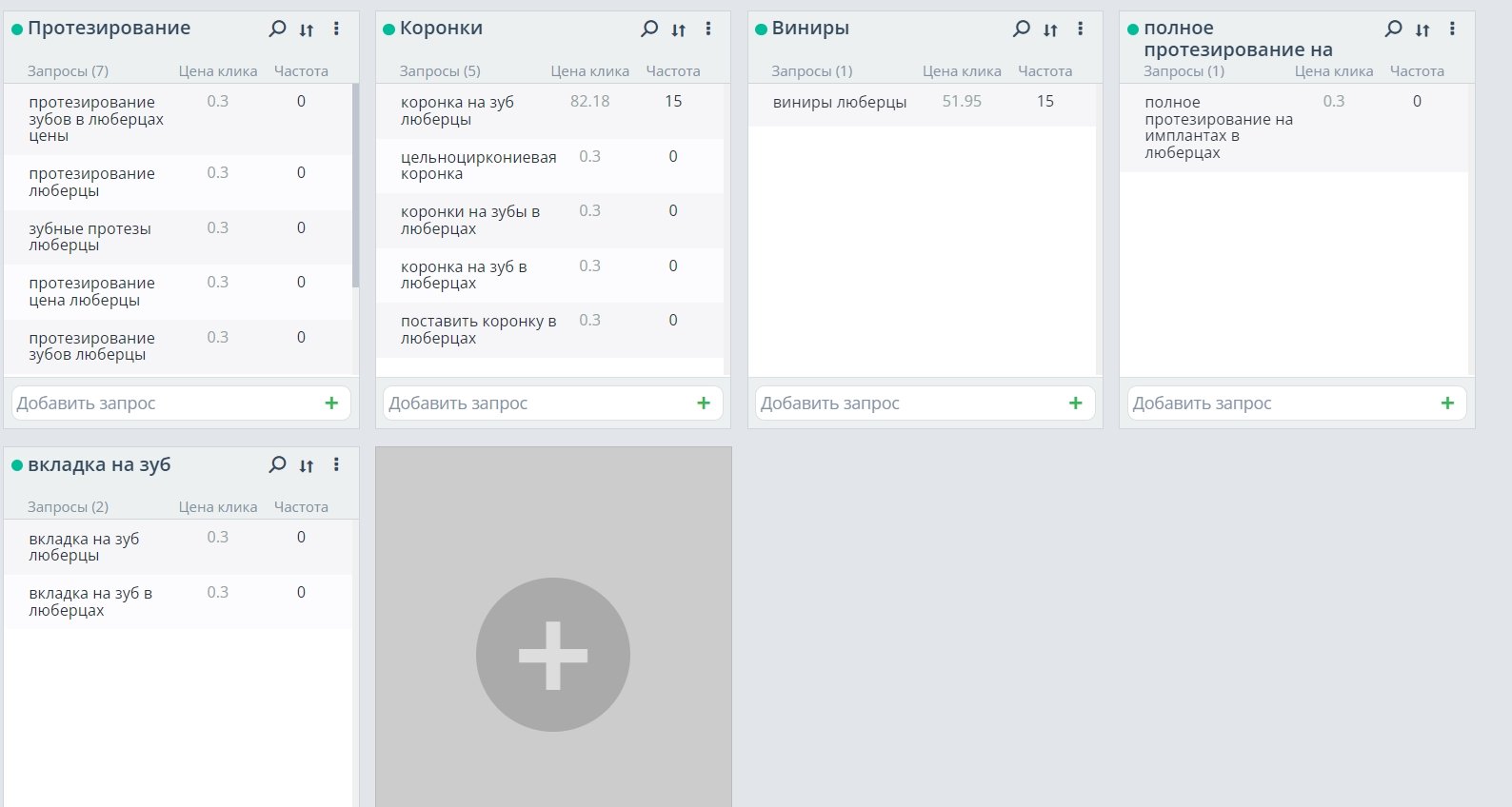
Task: Sort queries in полное протезирование group
Action: [x=1422, y=30]
